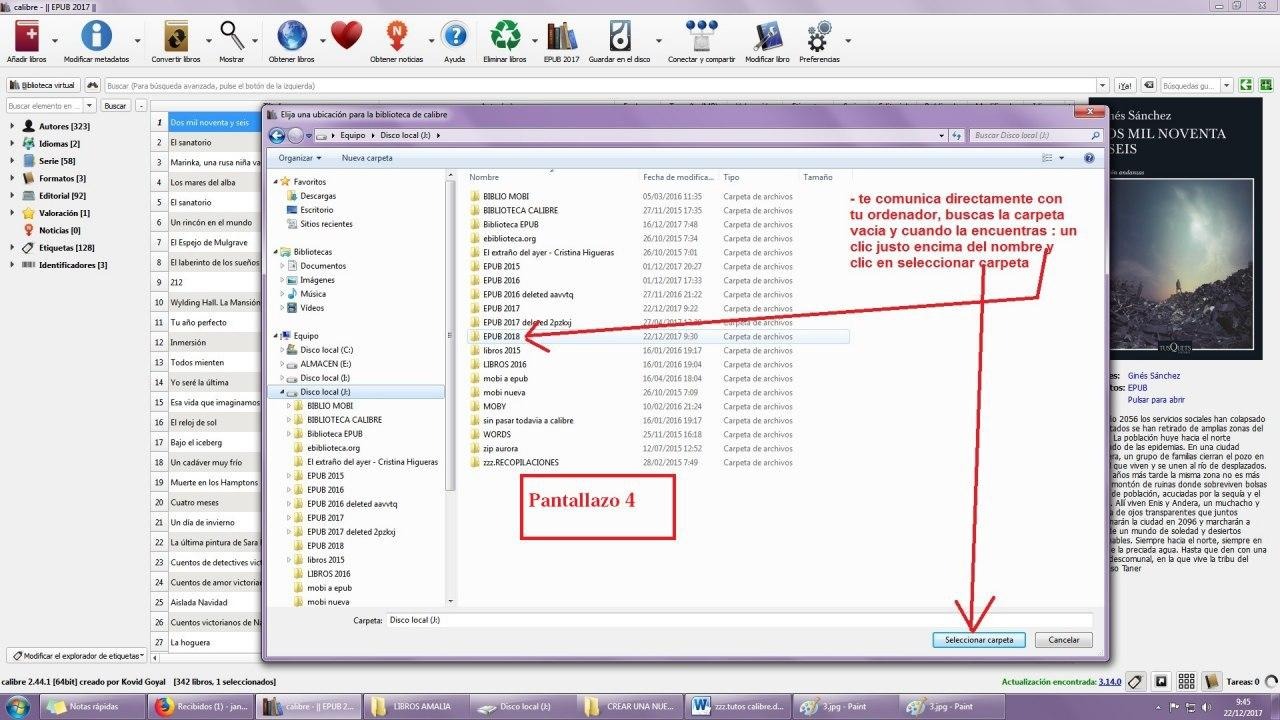Click the Conectar y compartir icon

[701, 36]
